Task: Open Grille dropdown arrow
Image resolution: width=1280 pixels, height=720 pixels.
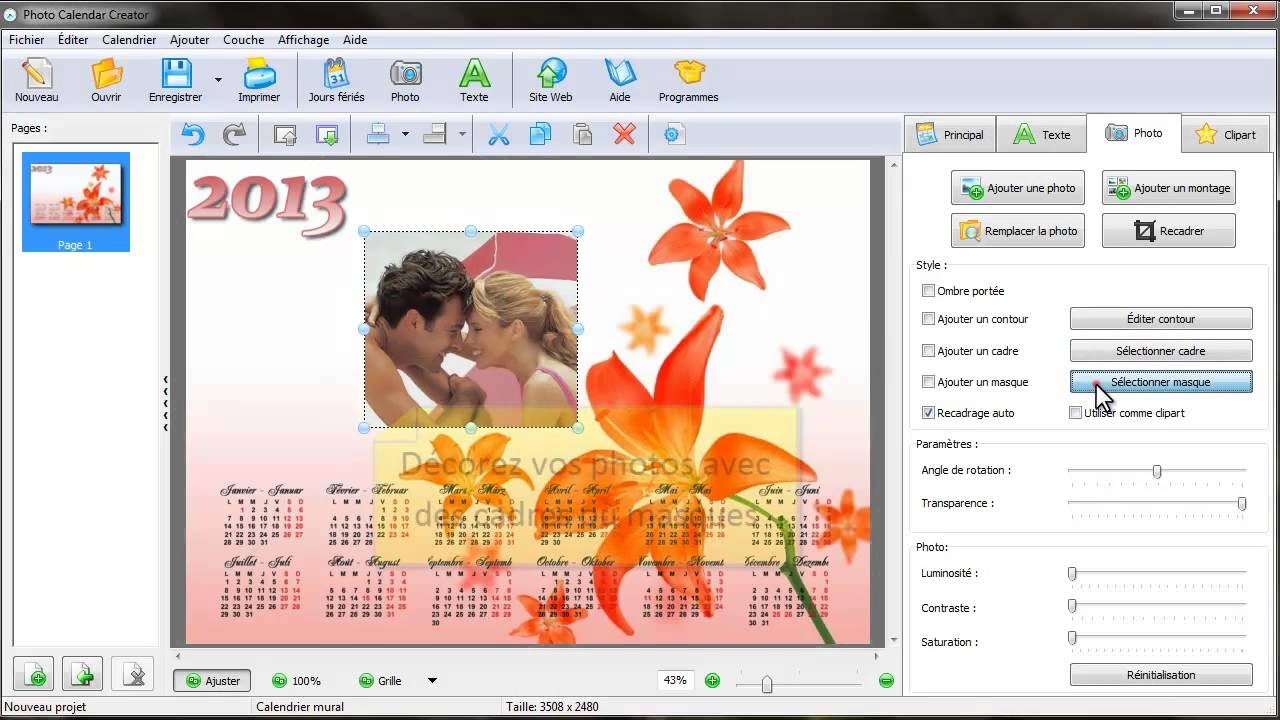Action: tap(432, 681)
